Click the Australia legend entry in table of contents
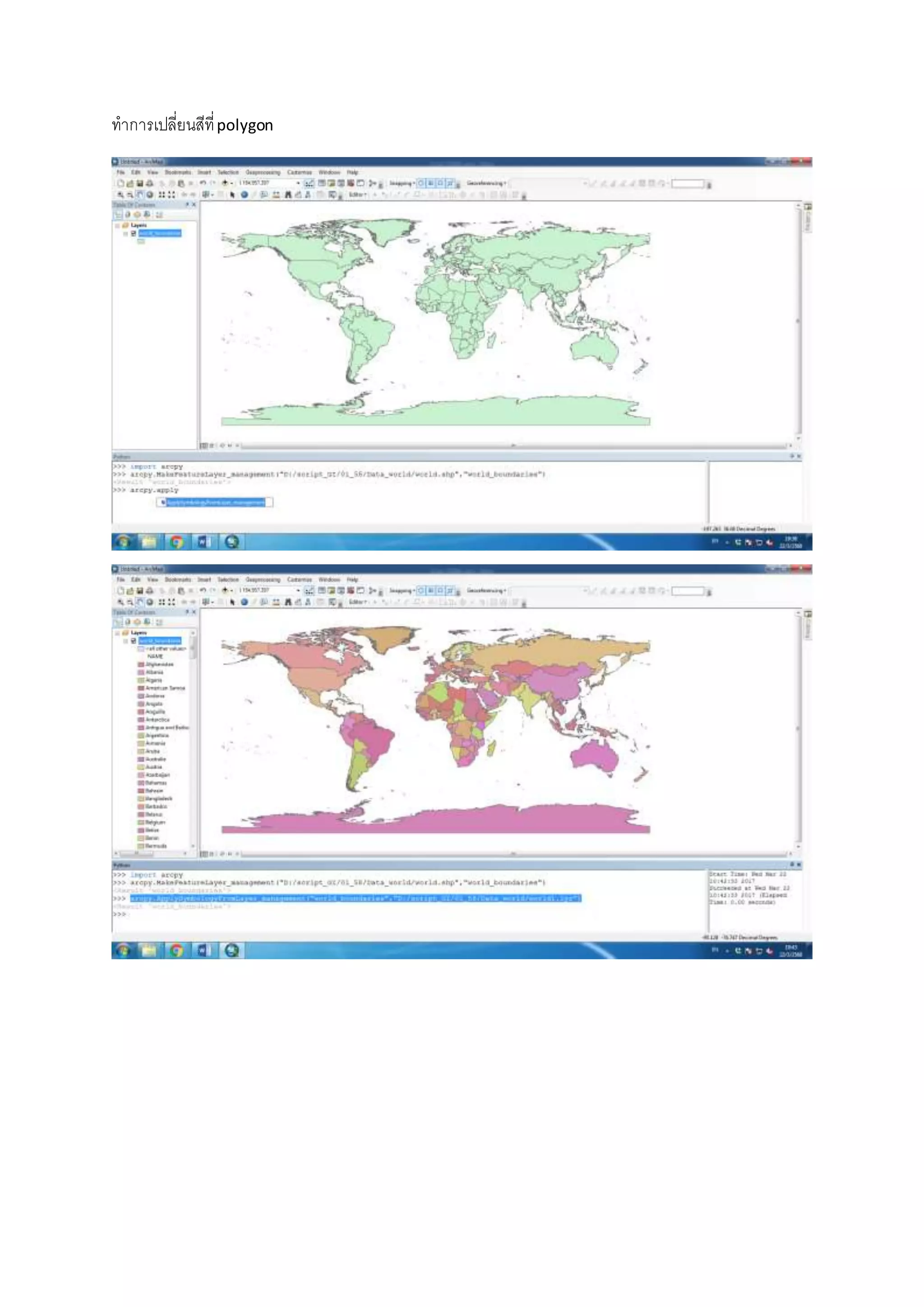 coord(155,760)
